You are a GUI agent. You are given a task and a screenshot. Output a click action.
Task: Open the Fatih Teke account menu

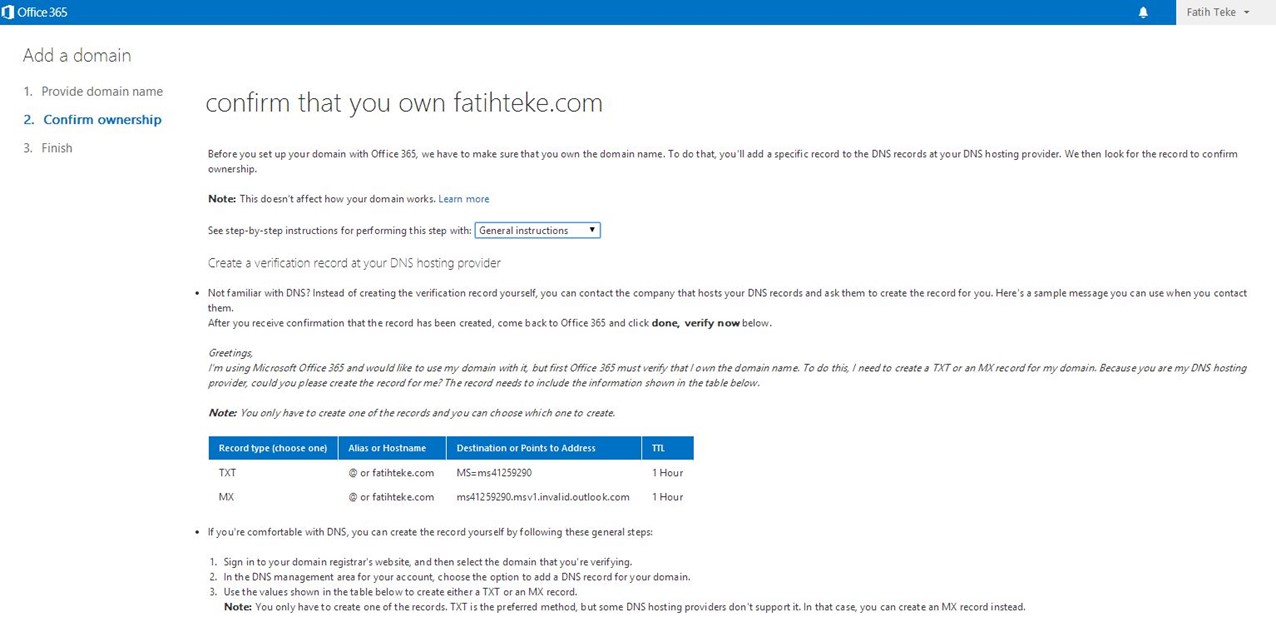coord(1218,12)
